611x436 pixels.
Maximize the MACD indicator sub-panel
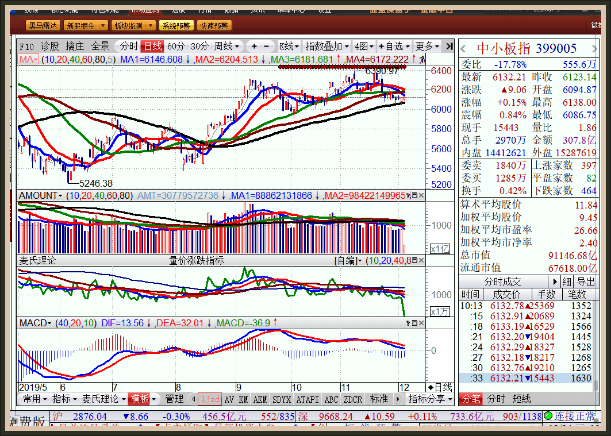[415, 323]
